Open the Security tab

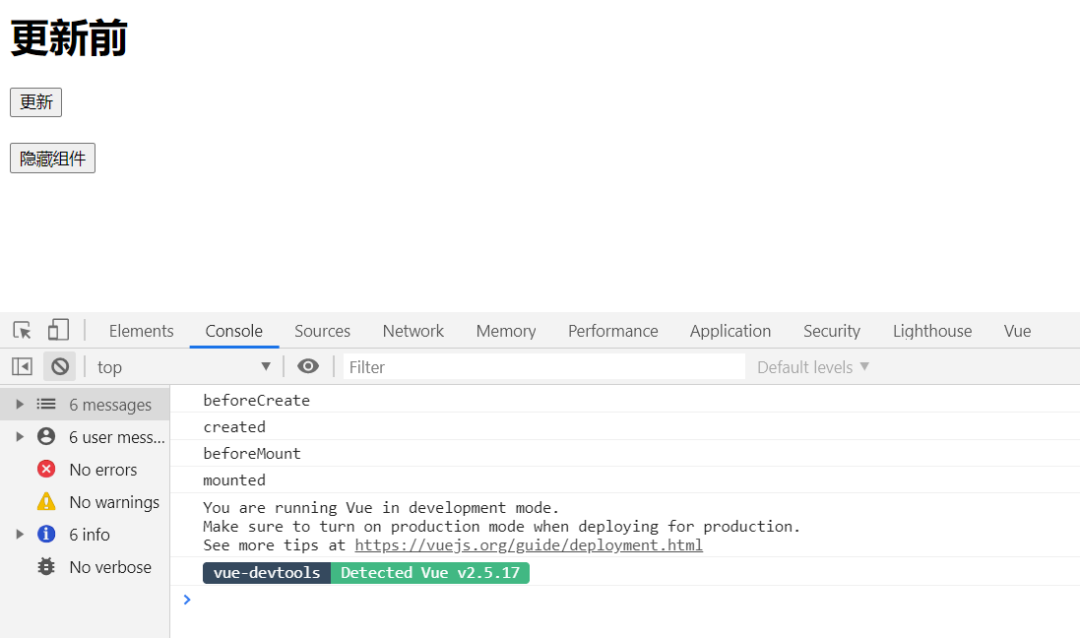tap(831, 331)
